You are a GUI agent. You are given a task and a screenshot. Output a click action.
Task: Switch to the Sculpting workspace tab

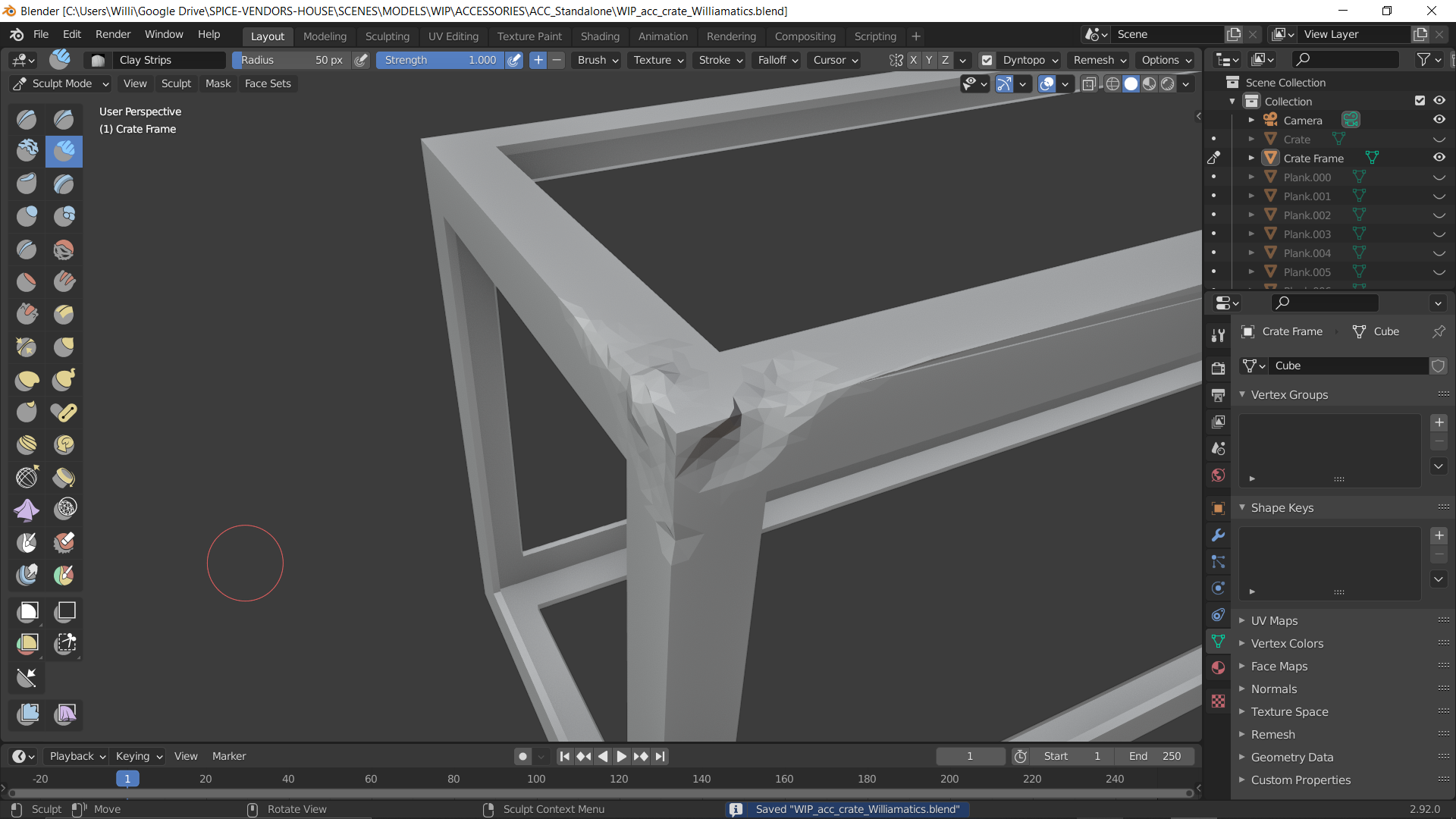387,36
